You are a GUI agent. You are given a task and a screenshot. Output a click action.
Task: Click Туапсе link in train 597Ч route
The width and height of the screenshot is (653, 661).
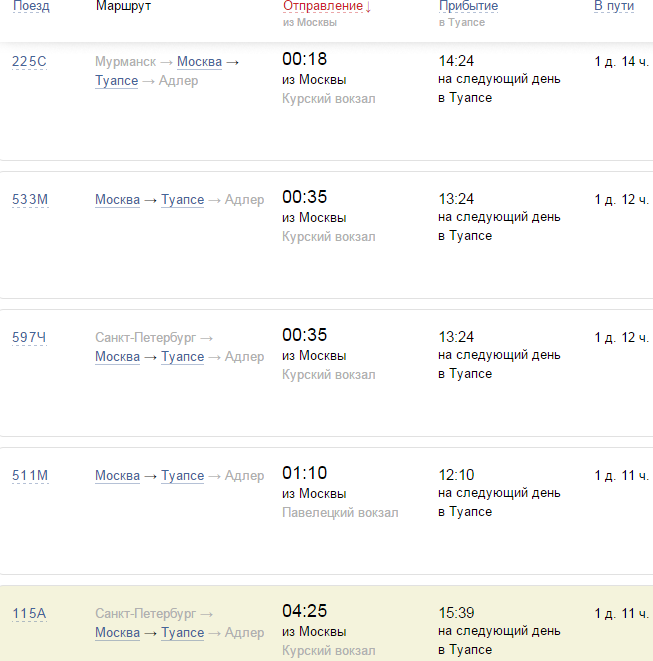pos(182,357)
